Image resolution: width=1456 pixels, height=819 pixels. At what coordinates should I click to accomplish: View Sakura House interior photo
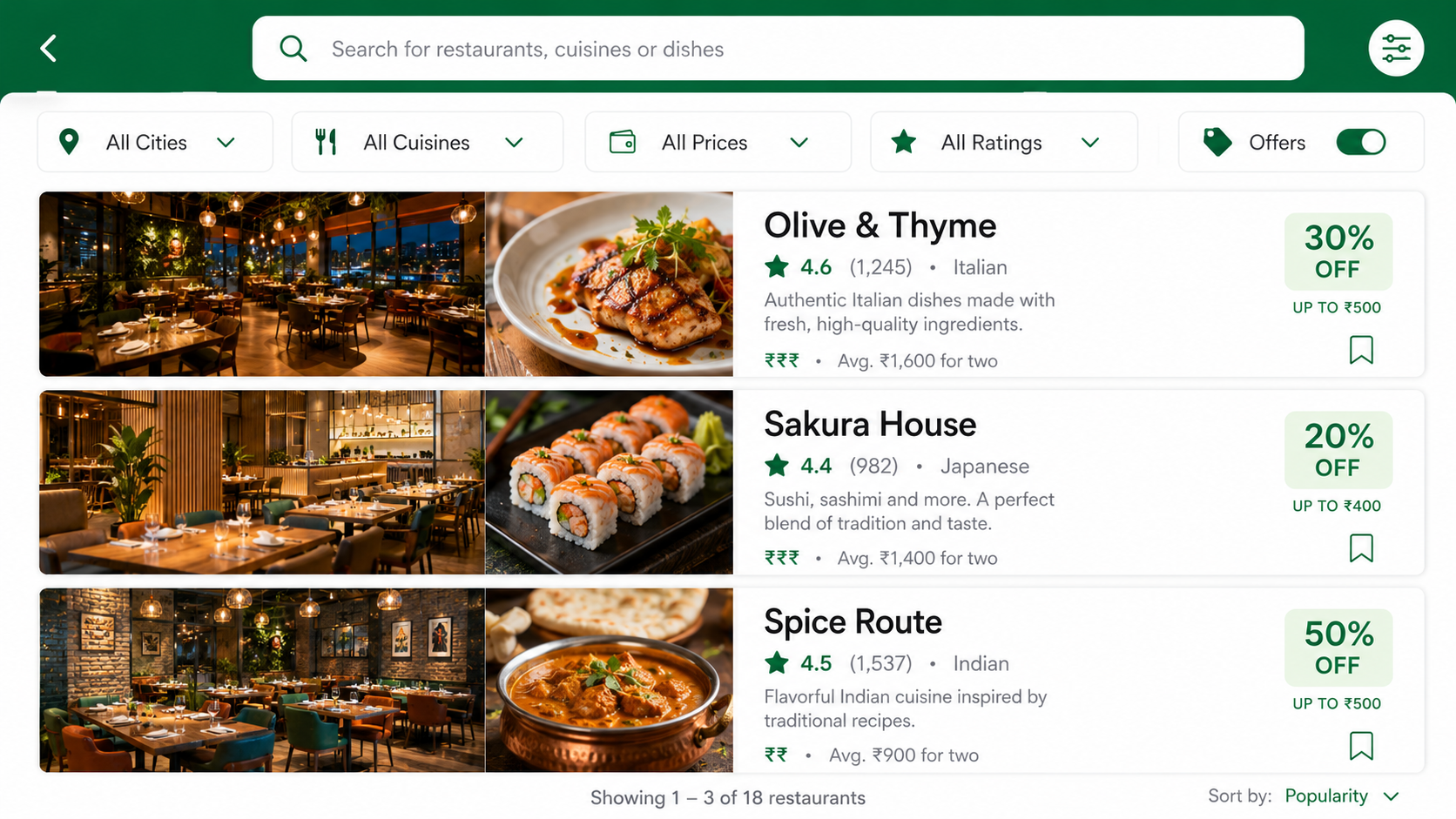point(262,482)
